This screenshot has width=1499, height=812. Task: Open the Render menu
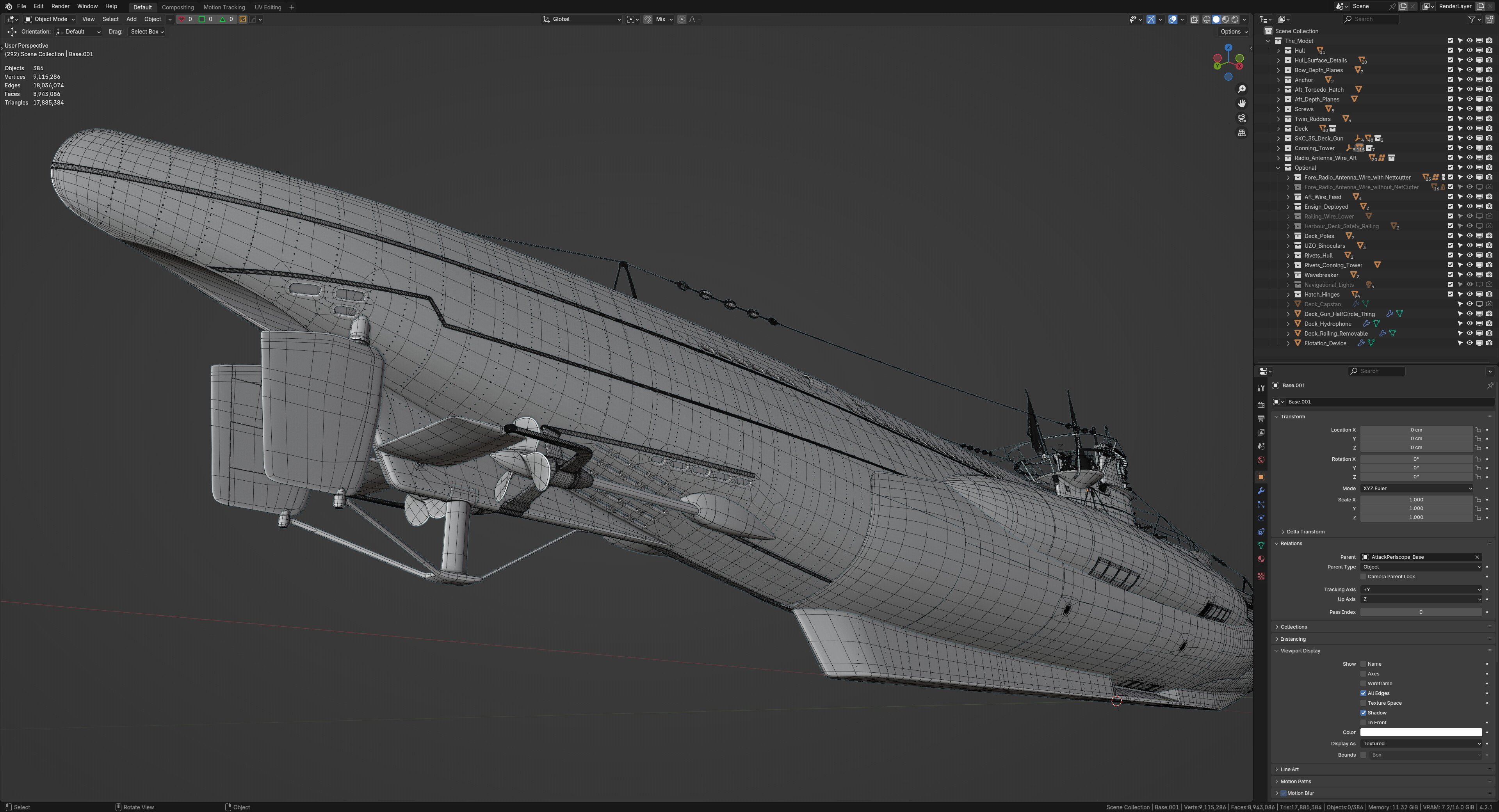point(60,6)
